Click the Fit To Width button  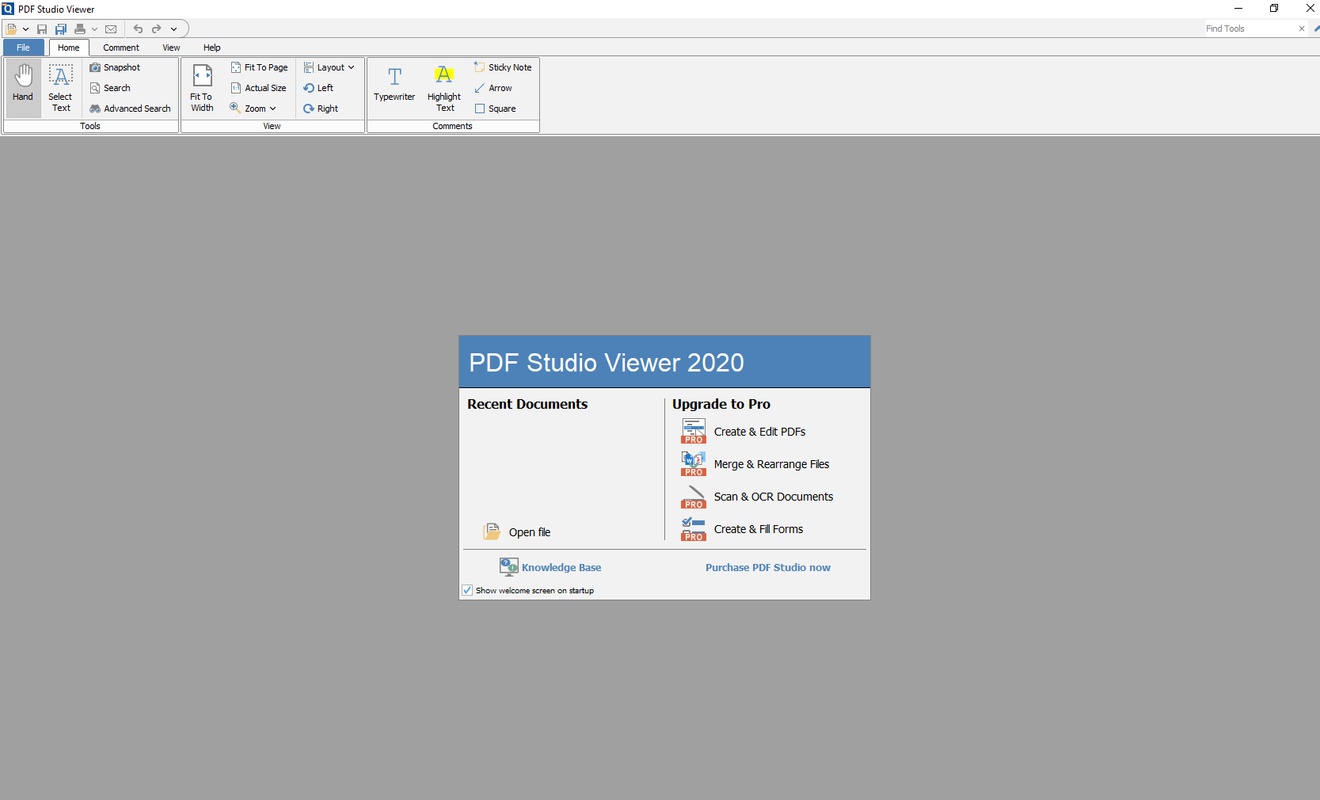pyautogui.click(x=202, y=87)
